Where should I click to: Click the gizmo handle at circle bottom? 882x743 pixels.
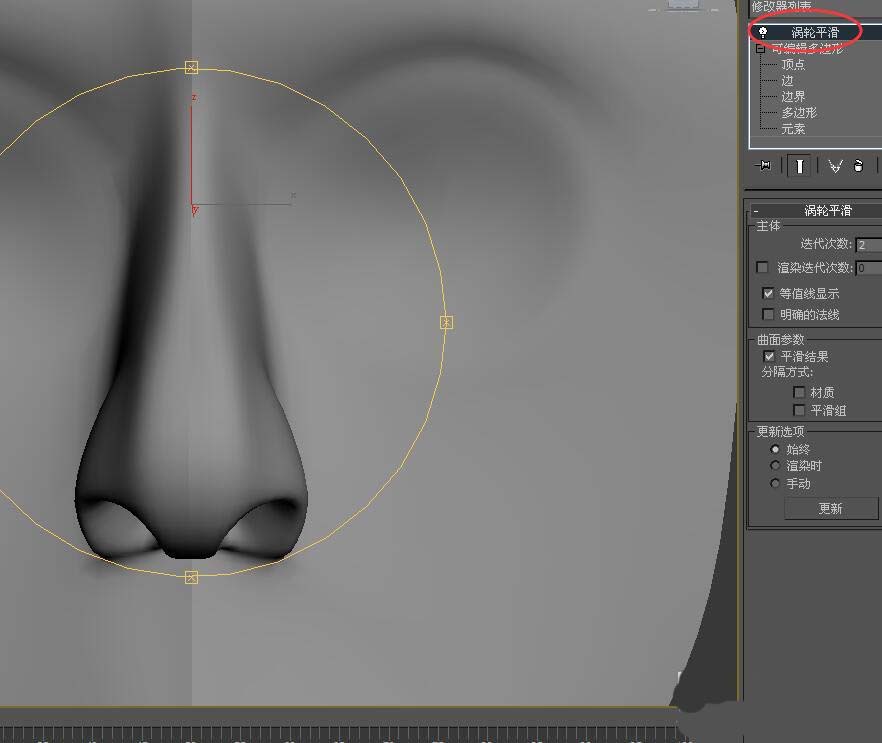tap(191, 577)
